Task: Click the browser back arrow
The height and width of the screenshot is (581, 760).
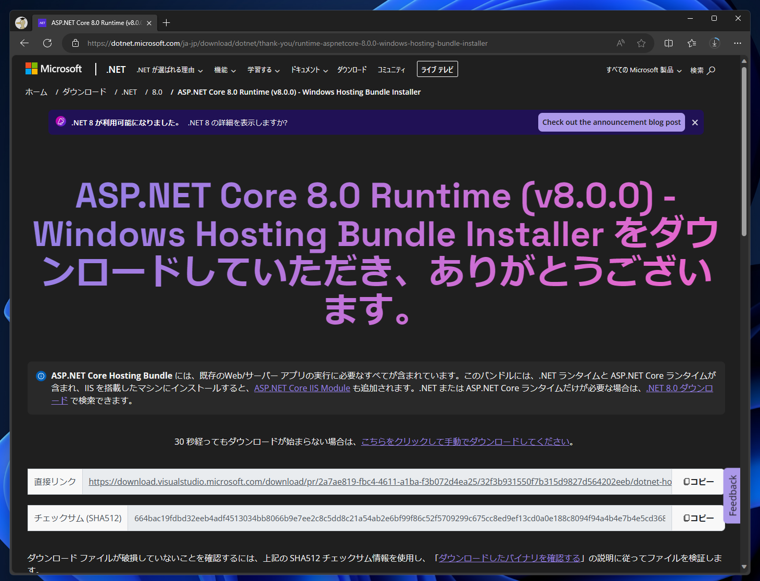Action: tap(24, 43)
